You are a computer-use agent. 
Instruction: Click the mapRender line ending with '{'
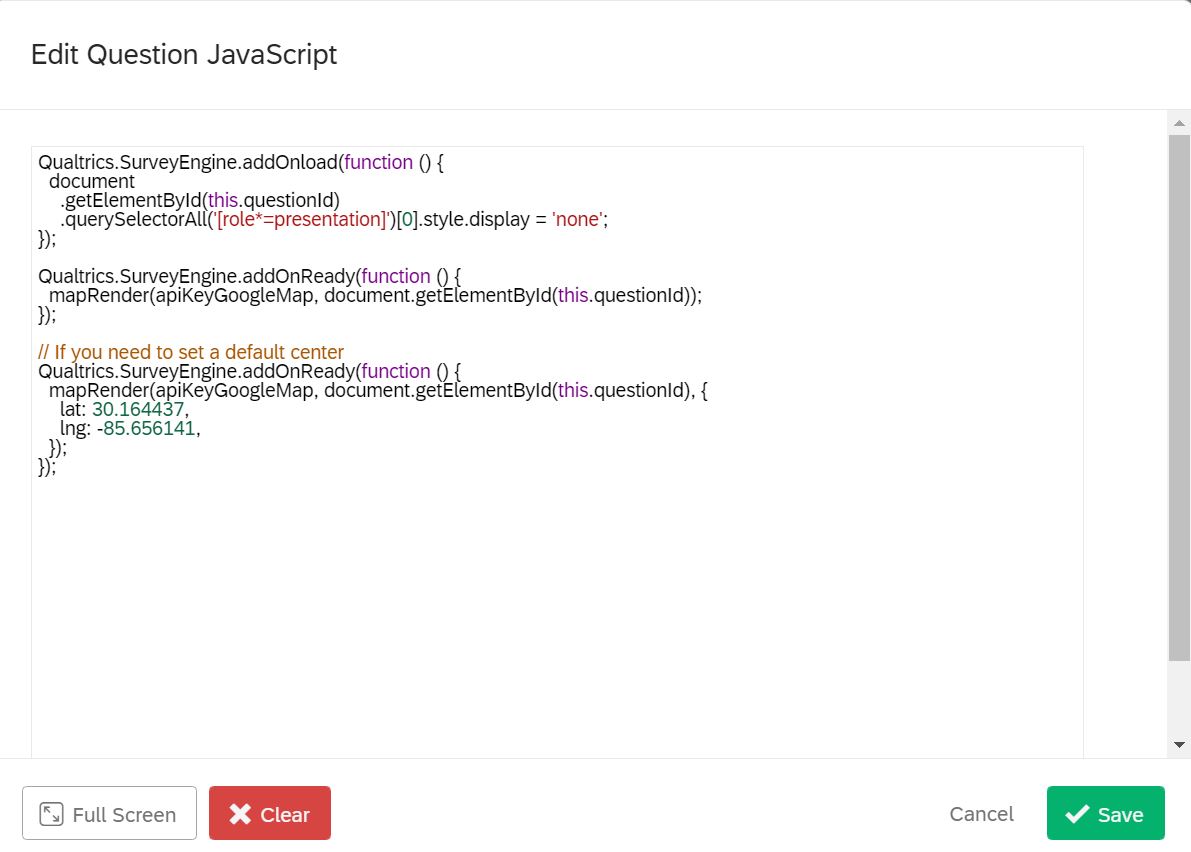coord(378,390)
